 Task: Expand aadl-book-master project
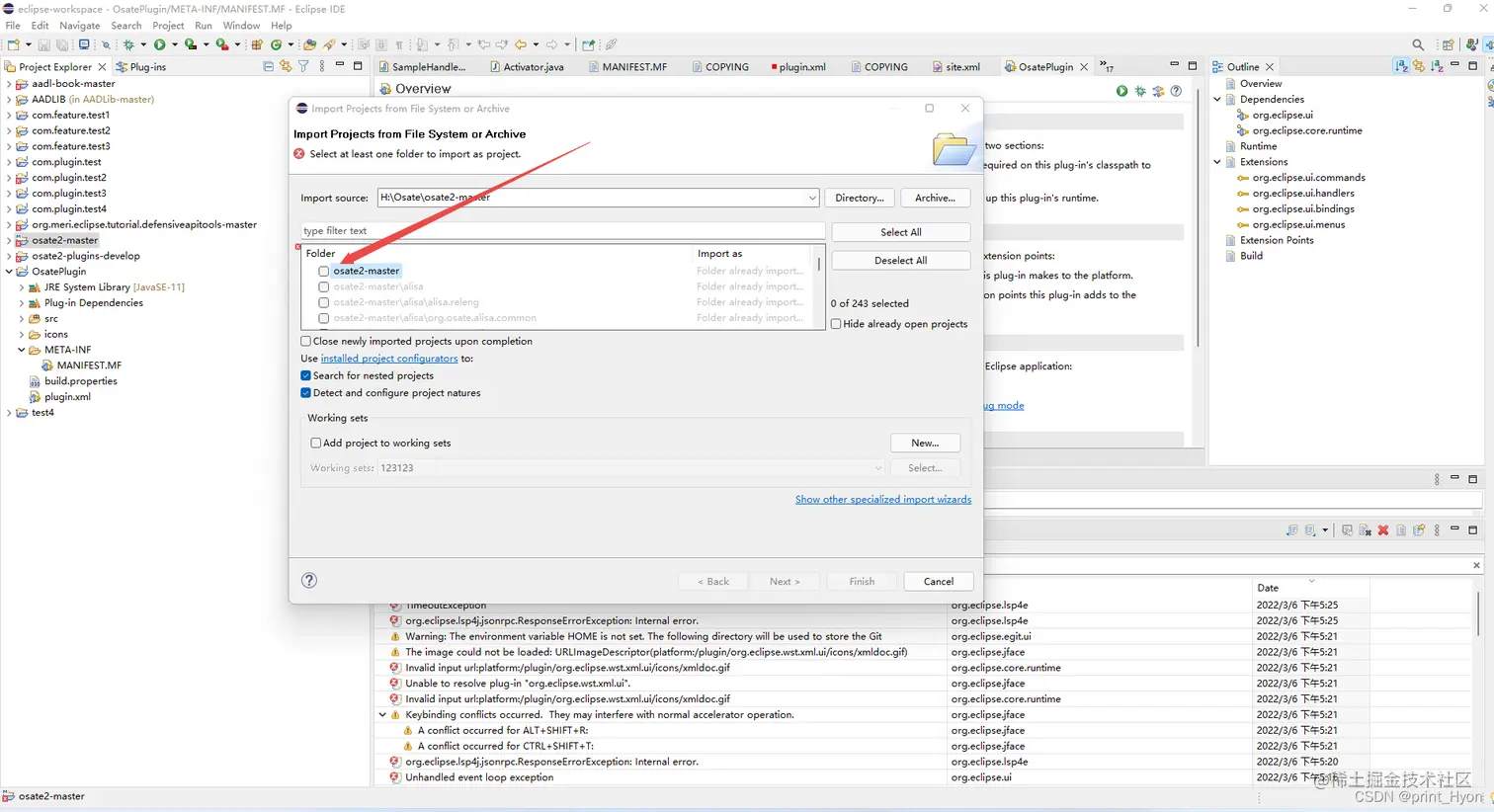click(x=9, y=84)
